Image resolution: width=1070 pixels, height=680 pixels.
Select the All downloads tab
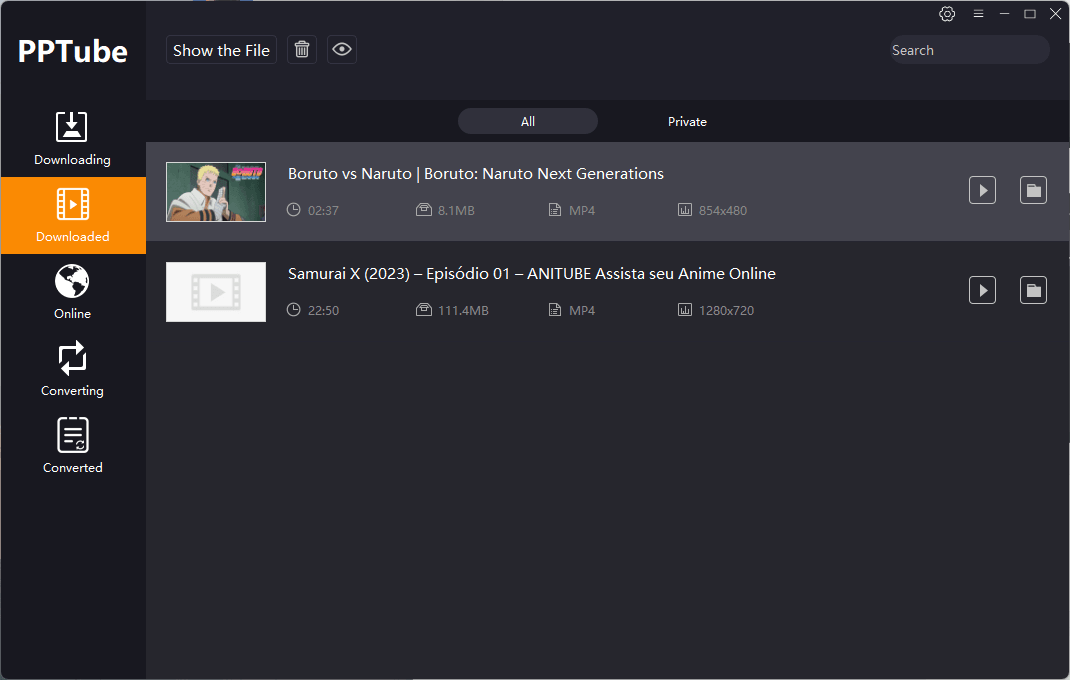(x=527, y=121)
